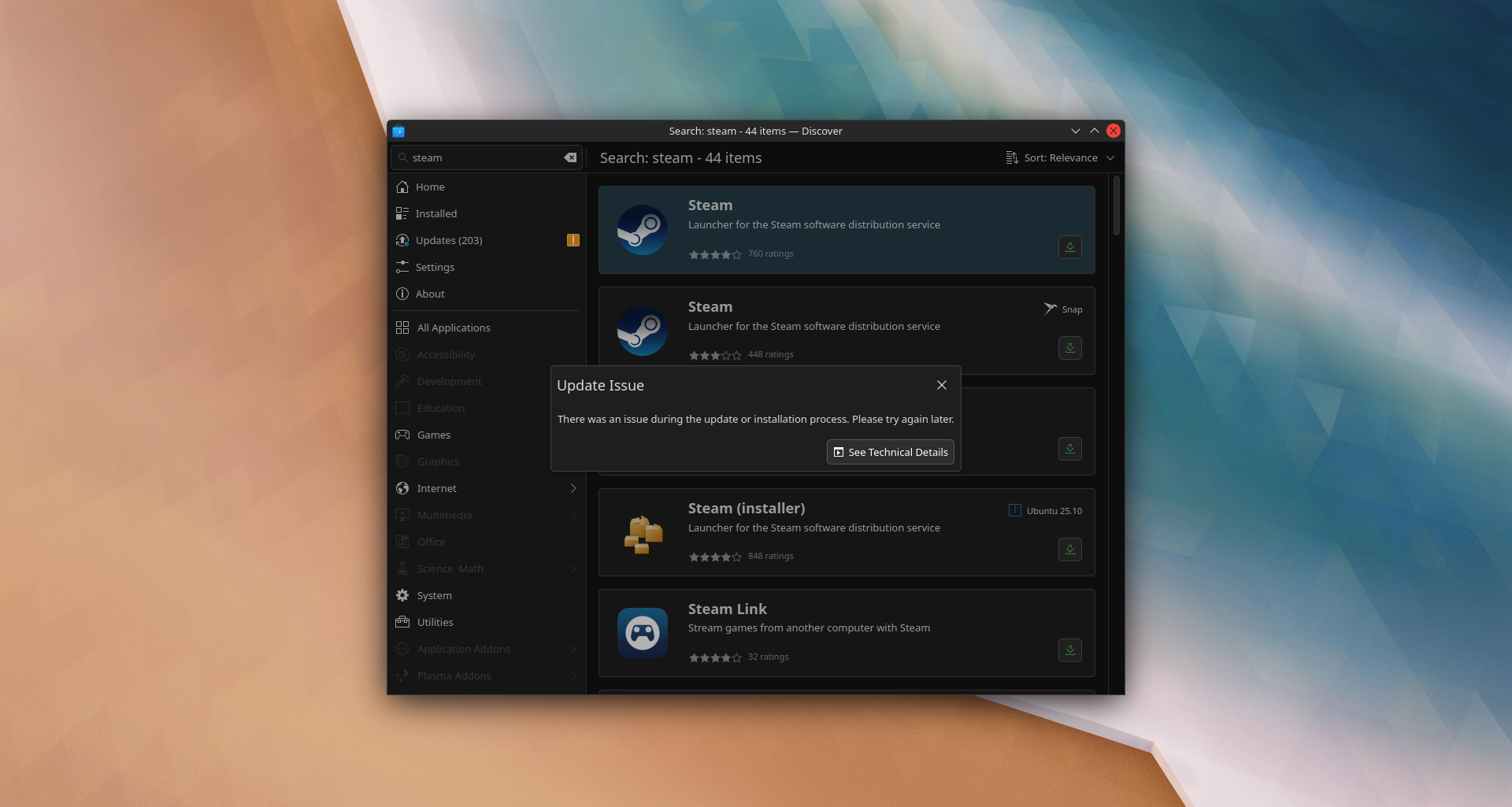1512x807 pixels.
Task: Click the Steam (installer) package icon
Action: point(643,534)
